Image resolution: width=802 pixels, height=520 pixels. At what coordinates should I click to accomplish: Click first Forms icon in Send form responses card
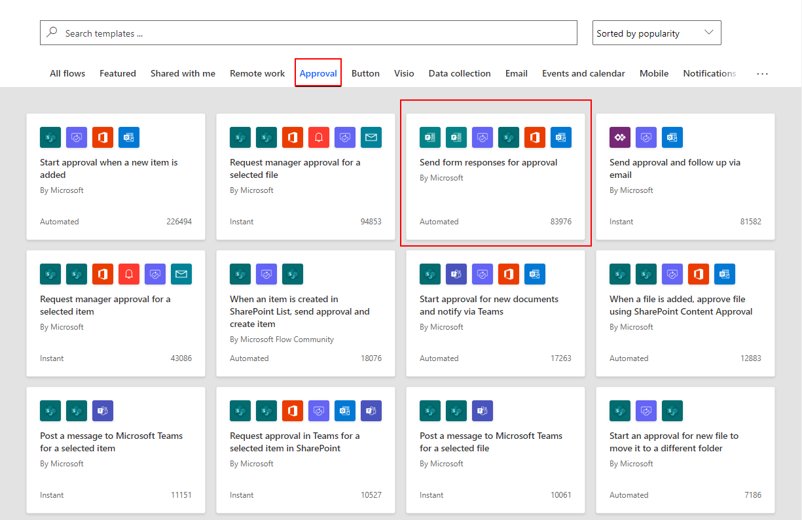[430, 137]
